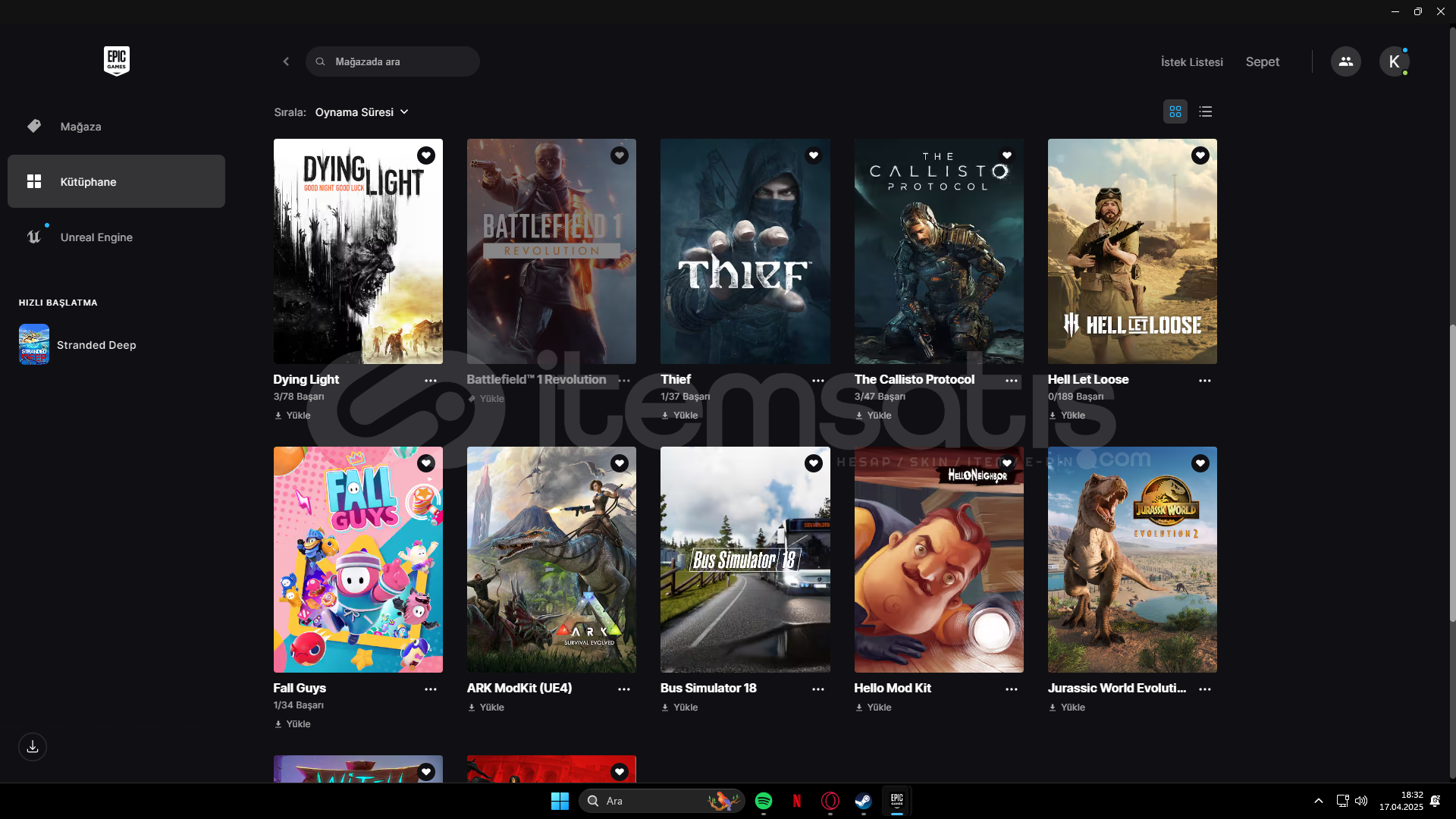Click Yükle under Thief
This screenshot has width=1456, height=819.
(x=679, y=416)
